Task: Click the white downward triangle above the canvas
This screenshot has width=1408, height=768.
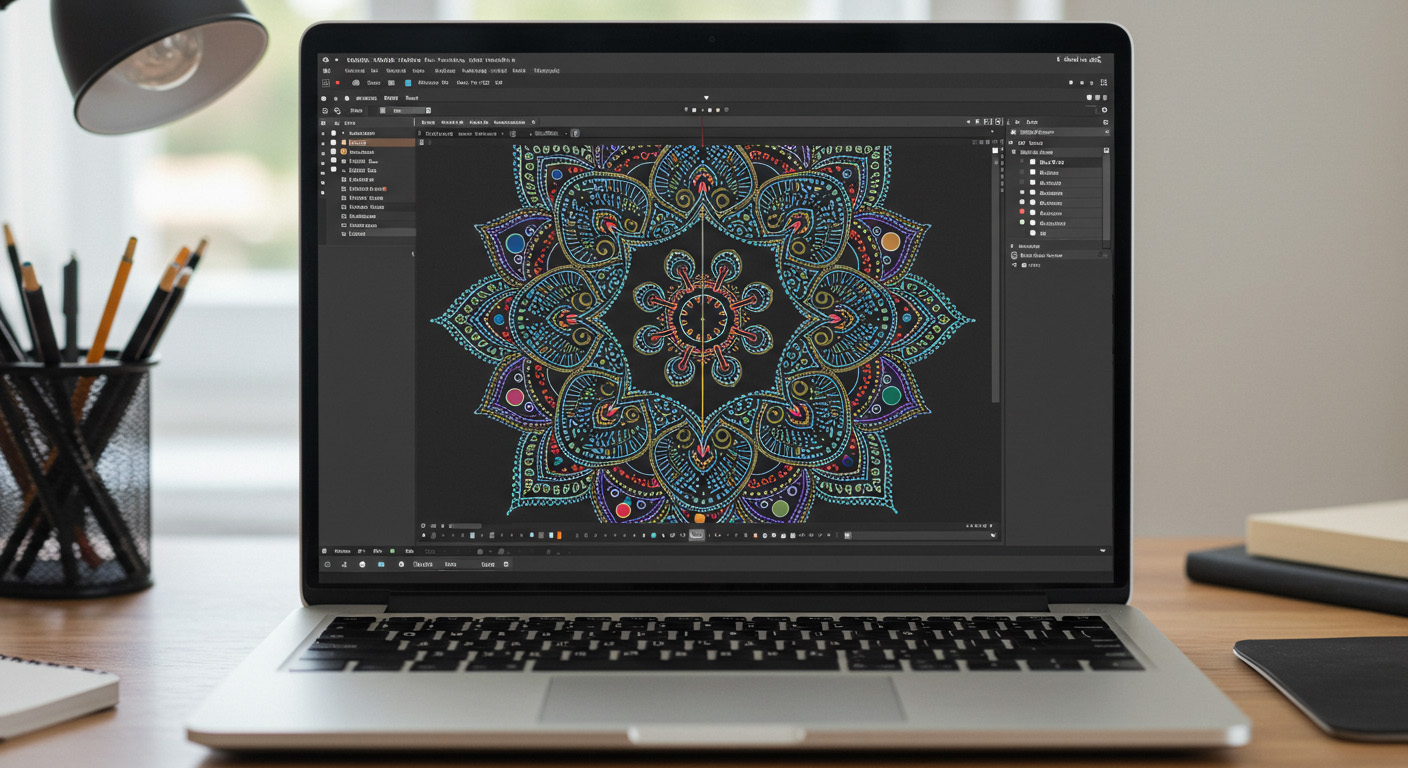Action: [706, 98]
